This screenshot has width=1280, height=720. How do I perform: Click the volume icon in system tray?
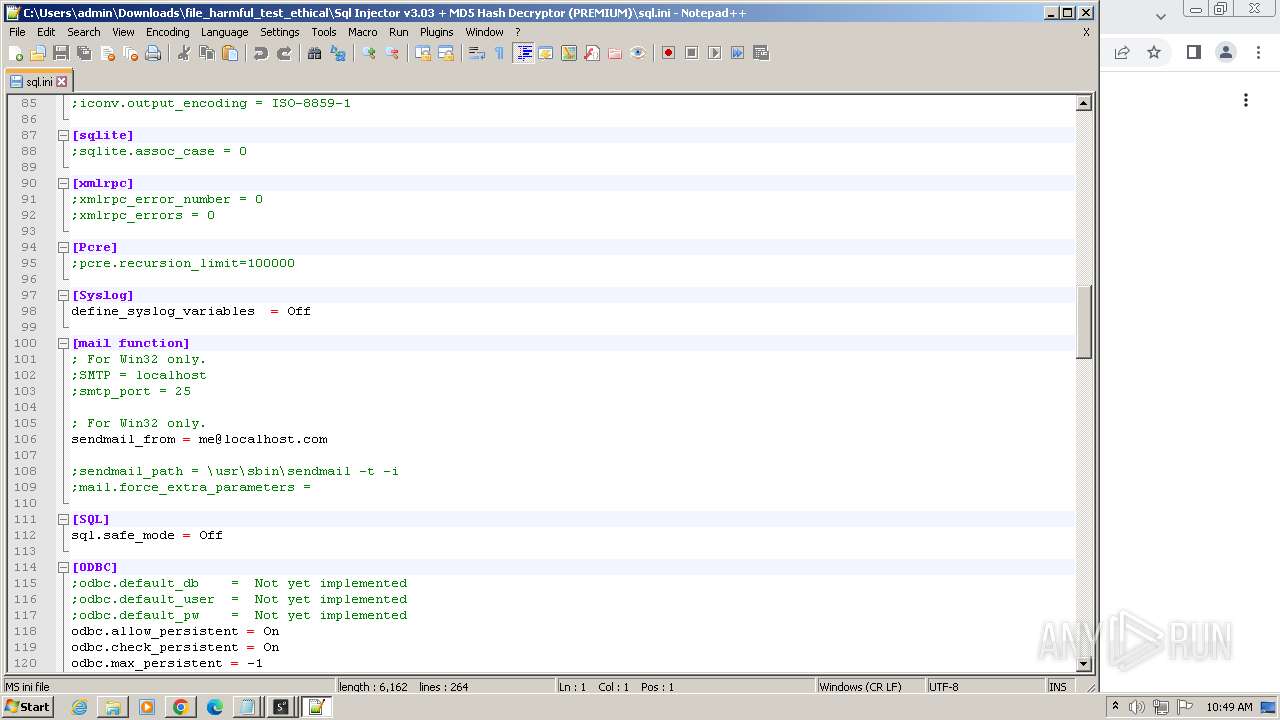pos(1137,707)
